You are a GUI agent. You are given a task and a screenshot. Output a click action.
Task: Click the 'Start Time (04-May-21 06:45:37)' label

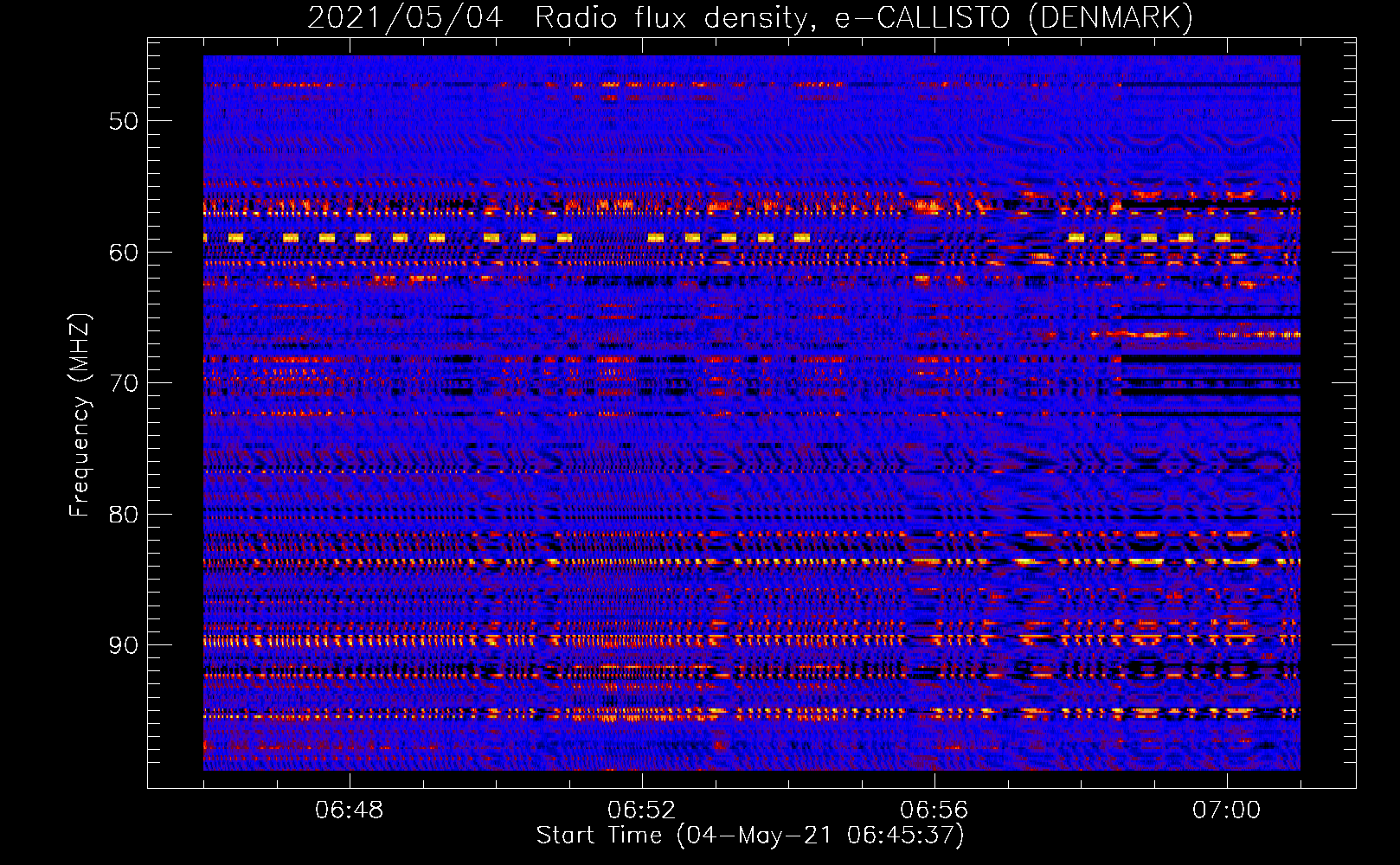(x=750, y=836)
